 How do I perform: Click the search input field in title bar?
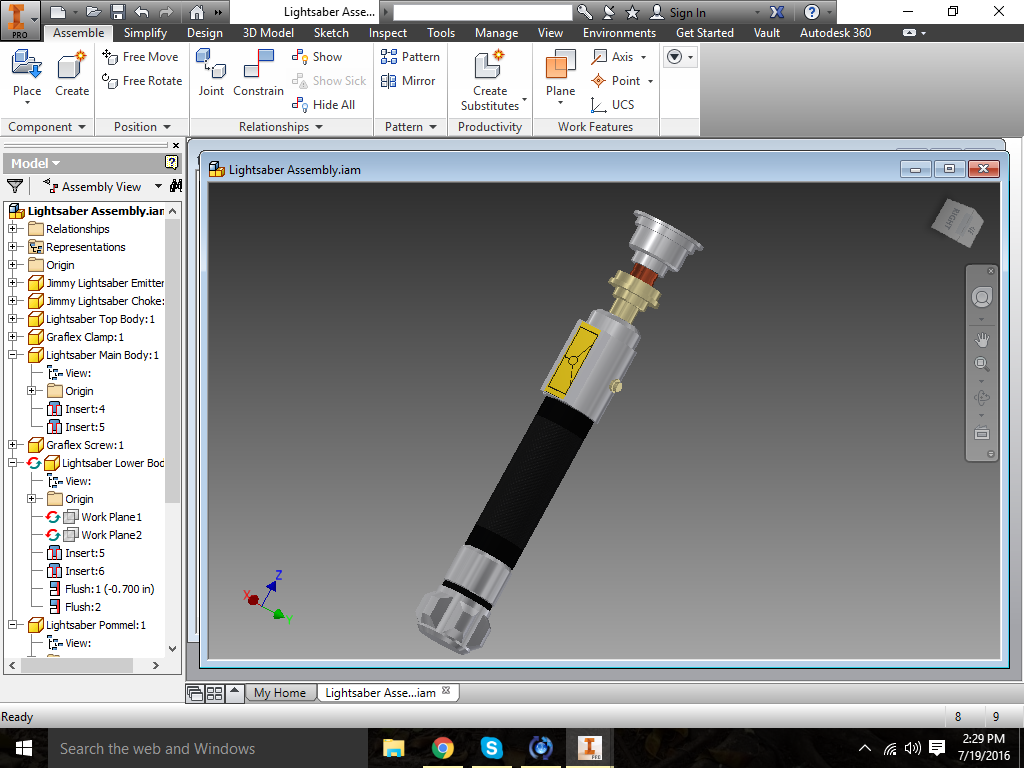click(483, 12)
